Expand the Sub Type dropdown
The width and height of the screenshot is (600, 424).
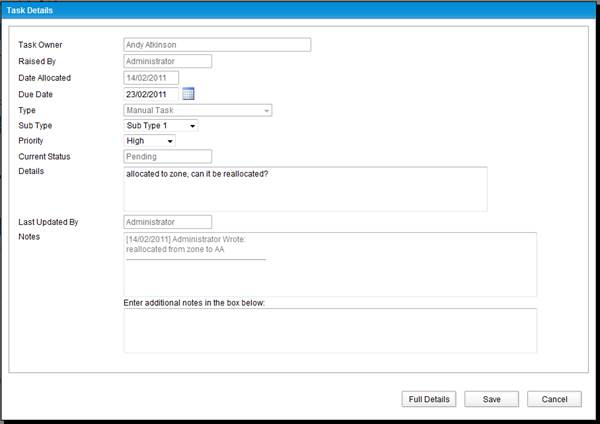[161, 126]
